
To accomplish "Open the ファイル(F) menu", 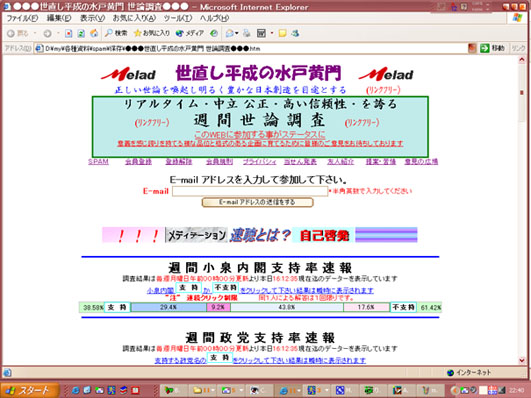I will [x=22, y=18].
